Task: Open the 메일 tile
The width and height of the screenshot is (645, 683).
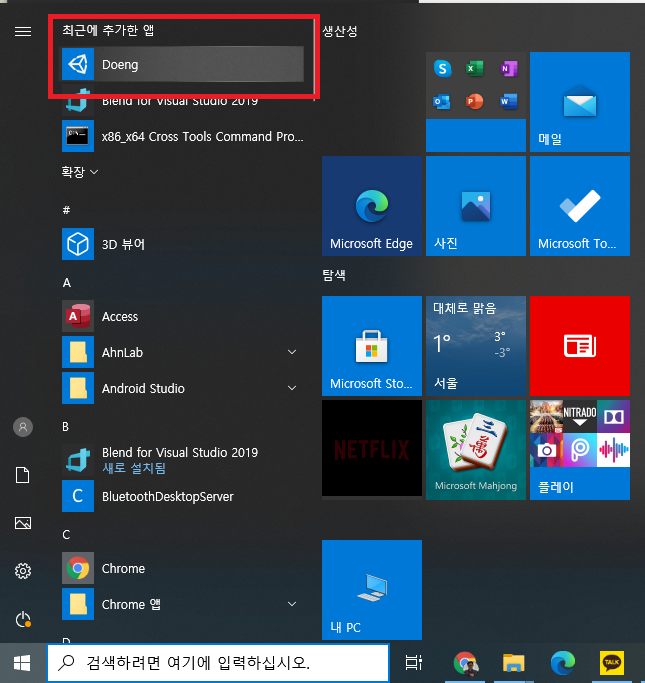Action: (x=580, y=102)
